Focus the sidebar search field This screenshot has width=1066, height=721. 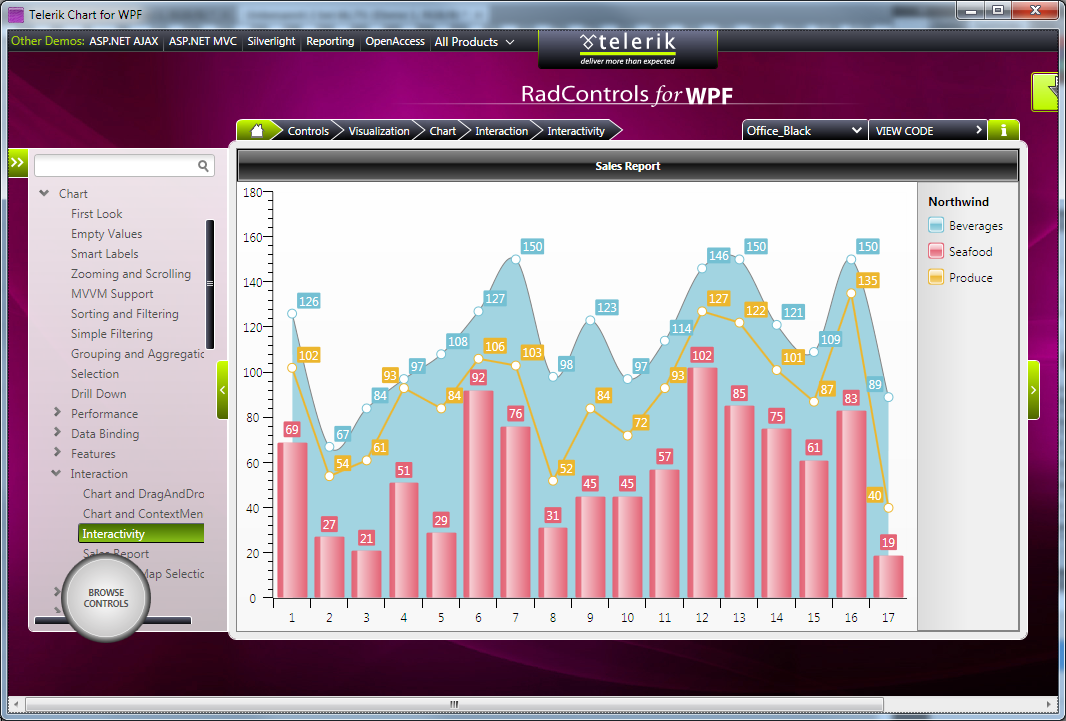(x=124, y=166)
